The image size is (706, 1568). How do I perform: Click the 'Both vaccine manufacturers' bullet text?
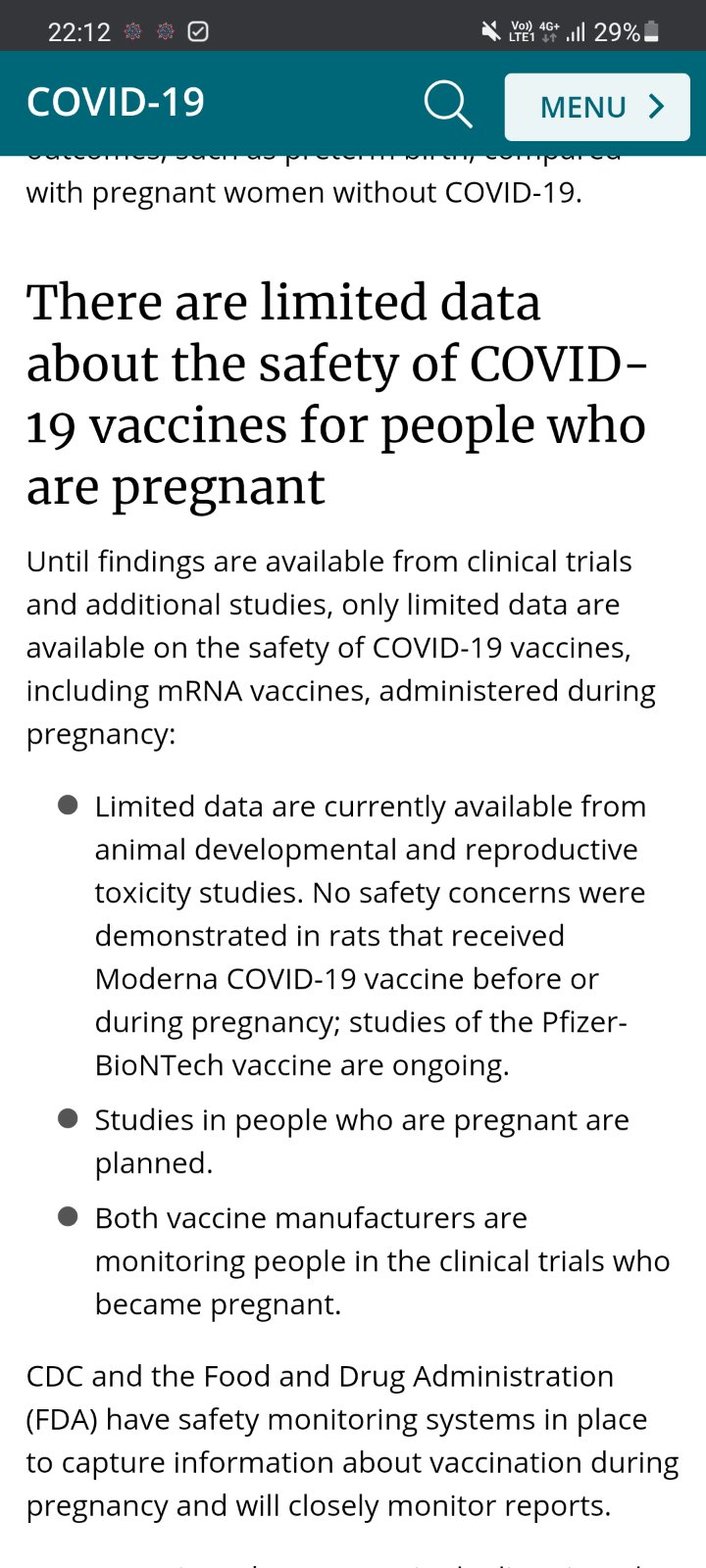click(381, 1260)
